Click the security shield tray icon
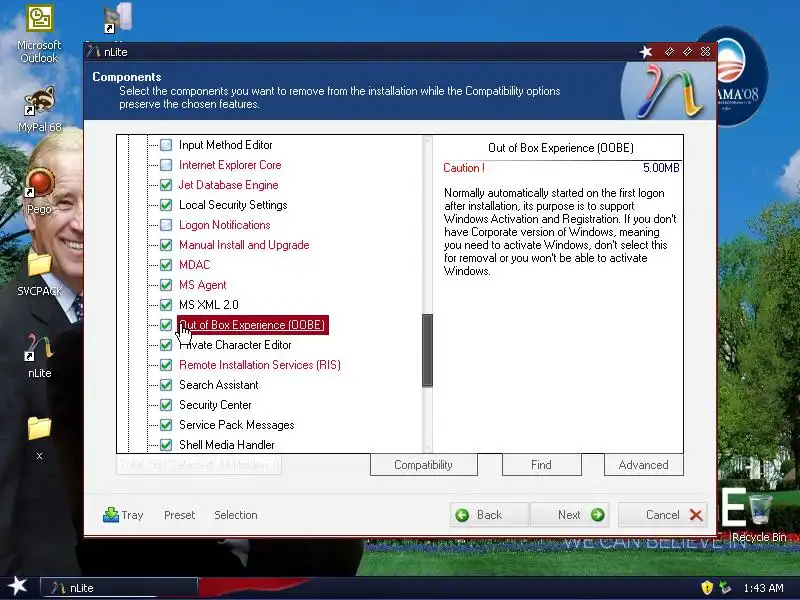Image resolution: width=800 pixels, height=600 pixels. pyautogui.click(x=707, y=588)
